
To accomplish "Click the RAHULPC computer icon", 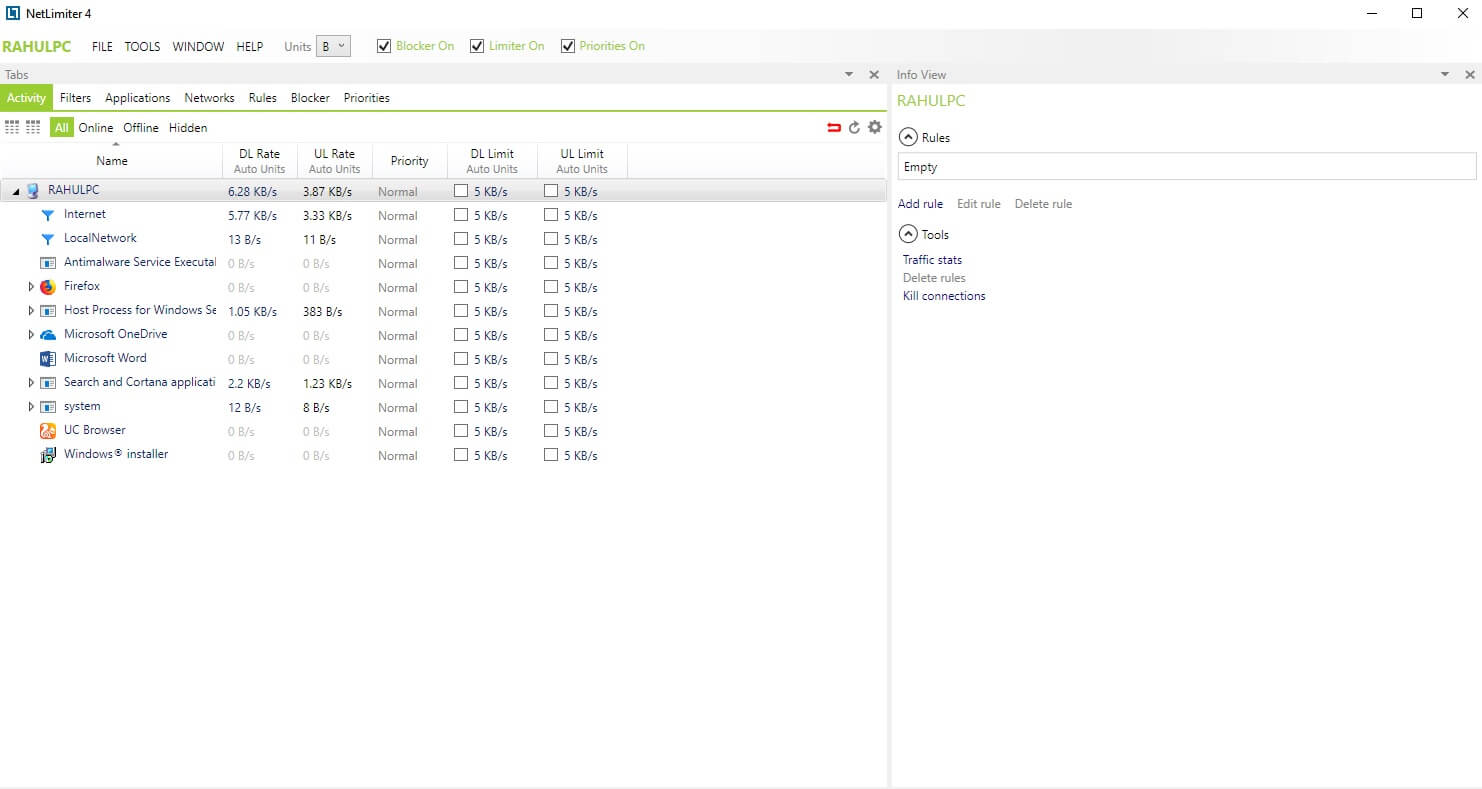I will coord(33,191).
